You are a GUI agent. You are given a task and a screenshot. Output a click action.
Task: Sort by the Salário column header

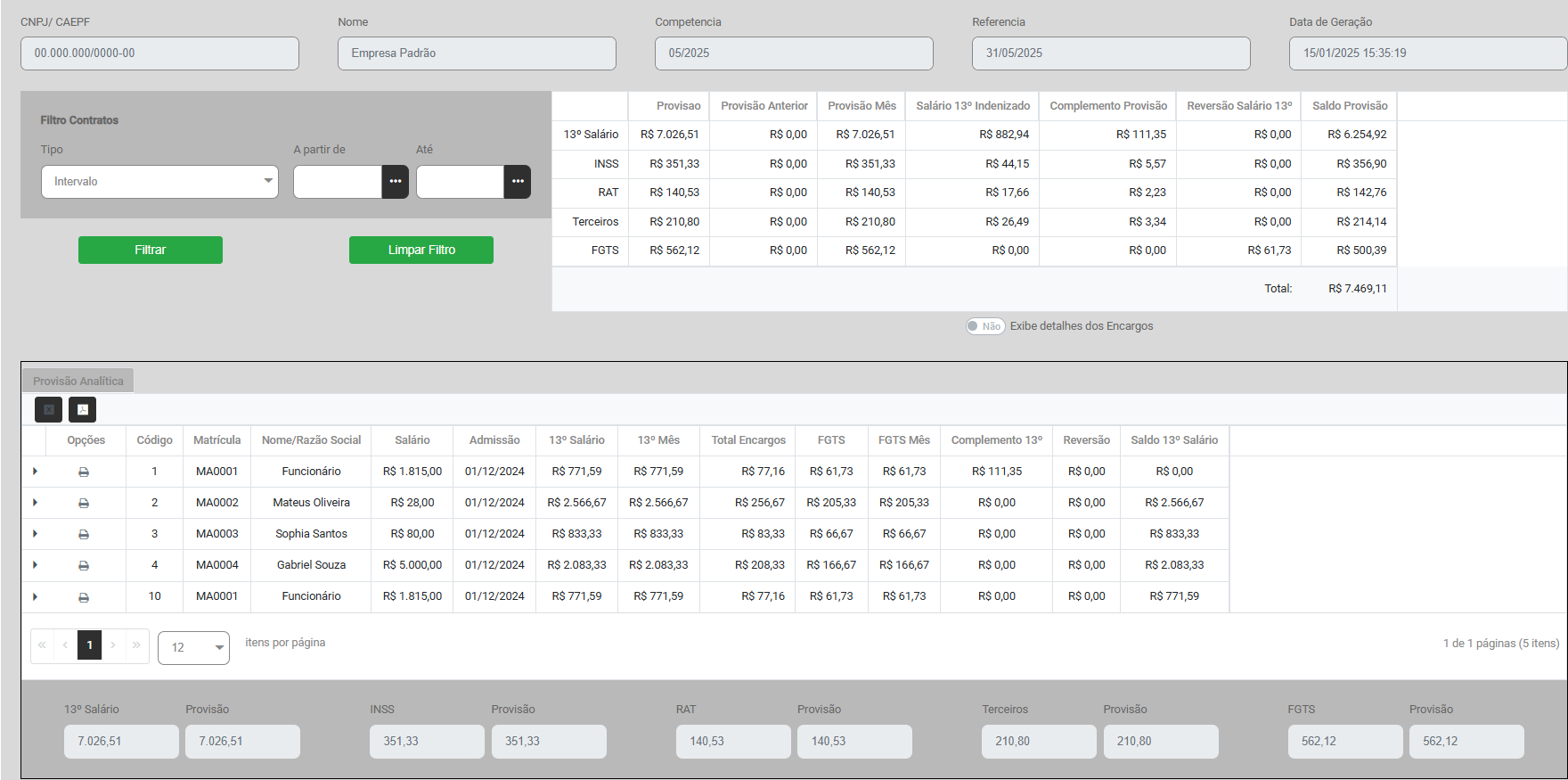412,440
